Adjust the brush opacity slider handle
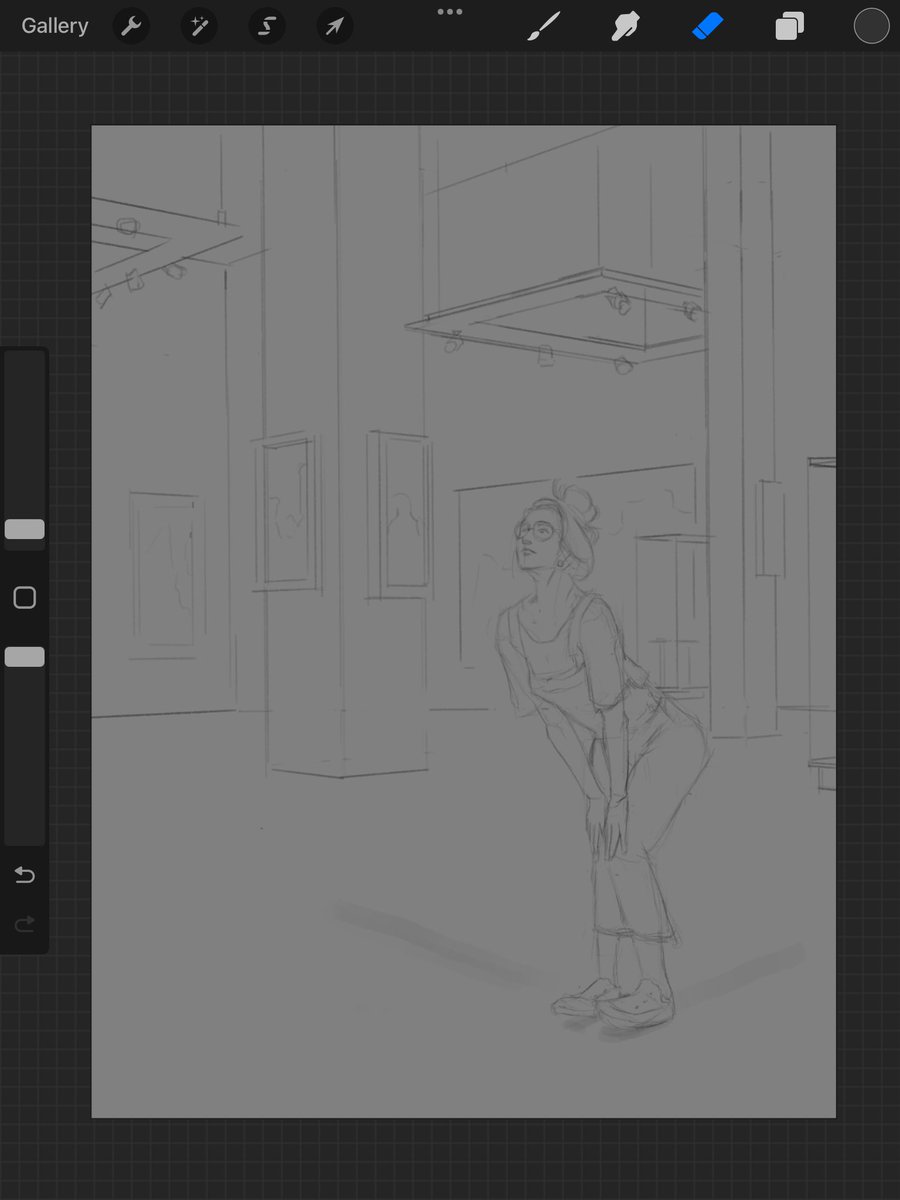Screen dimensions: 900x1200 coord(25,656)
